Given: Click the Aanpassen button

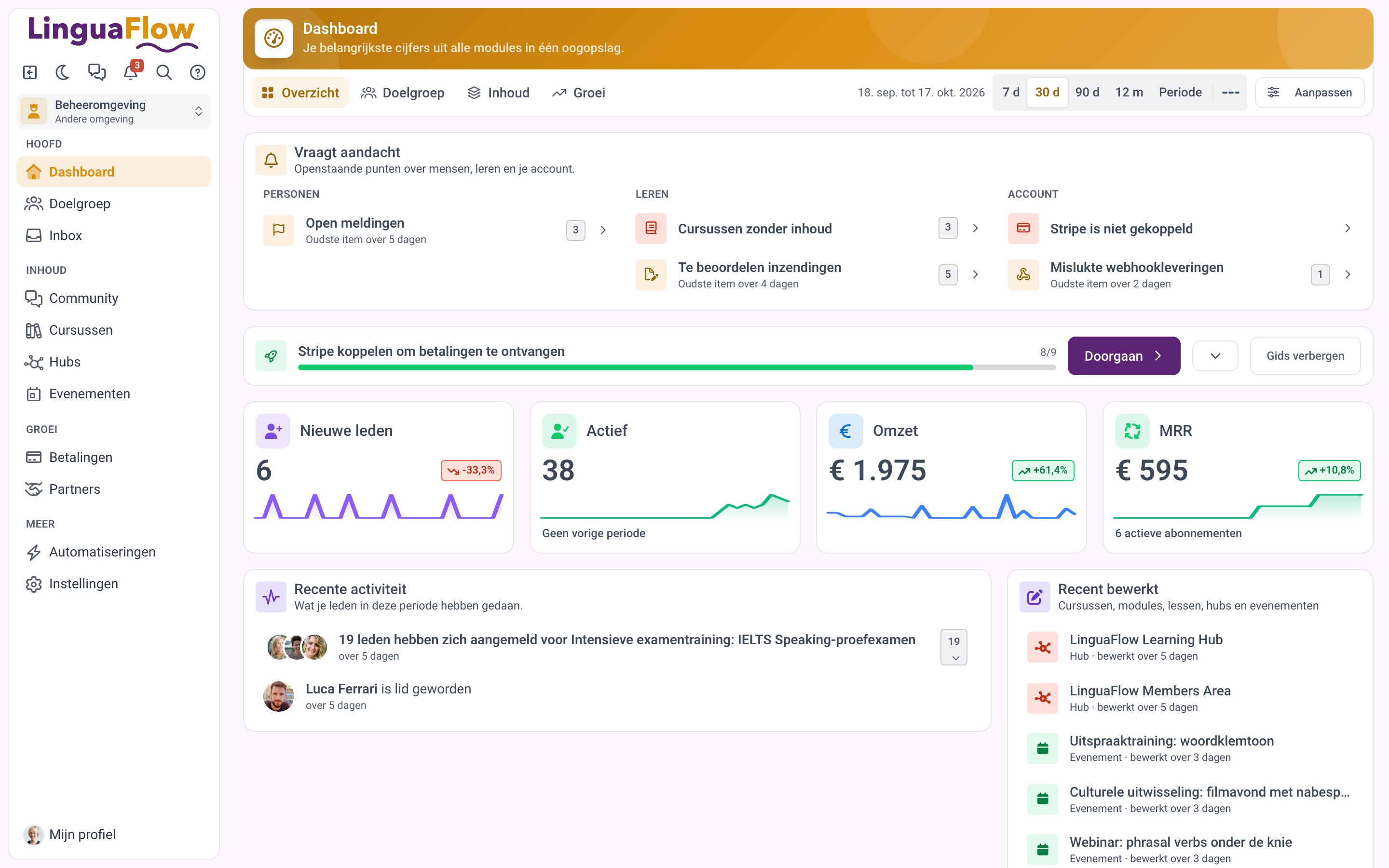Looking at the screenshot, I should coord(1310,93).
